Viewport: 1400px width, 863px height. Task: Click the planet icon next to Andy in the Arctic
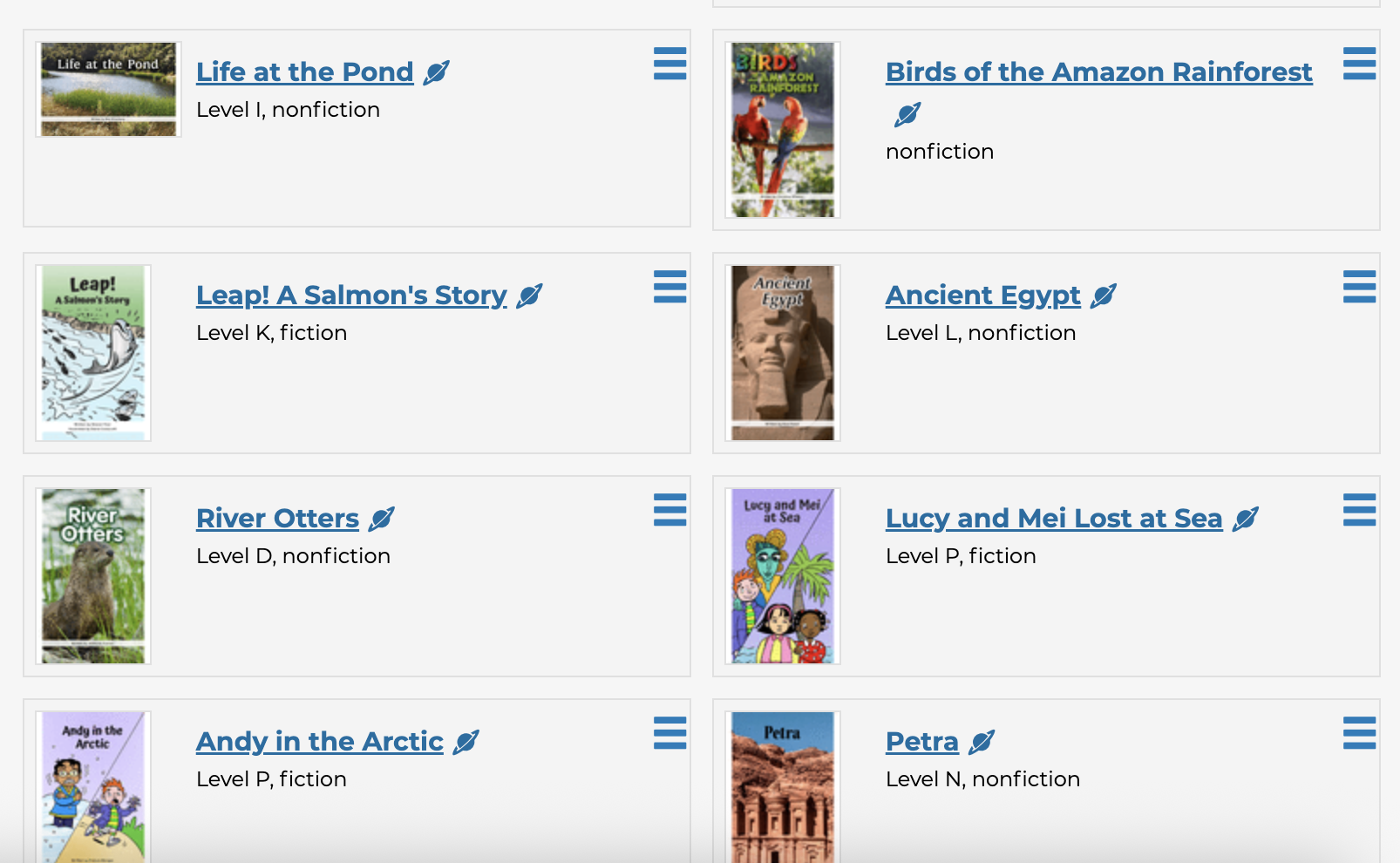pos(466,742)
